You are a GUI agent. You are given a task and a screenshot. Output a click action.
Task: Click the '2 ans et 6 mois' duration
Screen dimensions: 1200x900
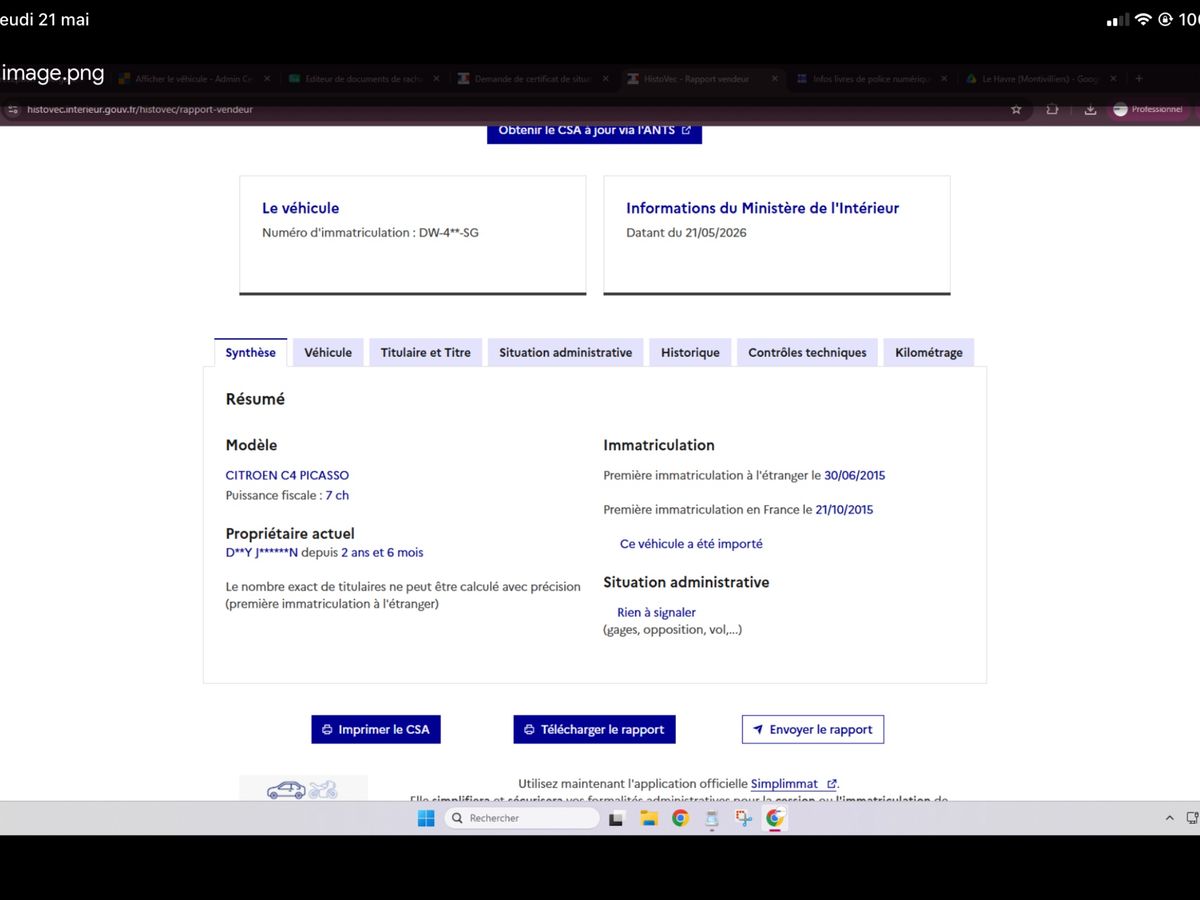pyautogui.click(x=382, y=552)
